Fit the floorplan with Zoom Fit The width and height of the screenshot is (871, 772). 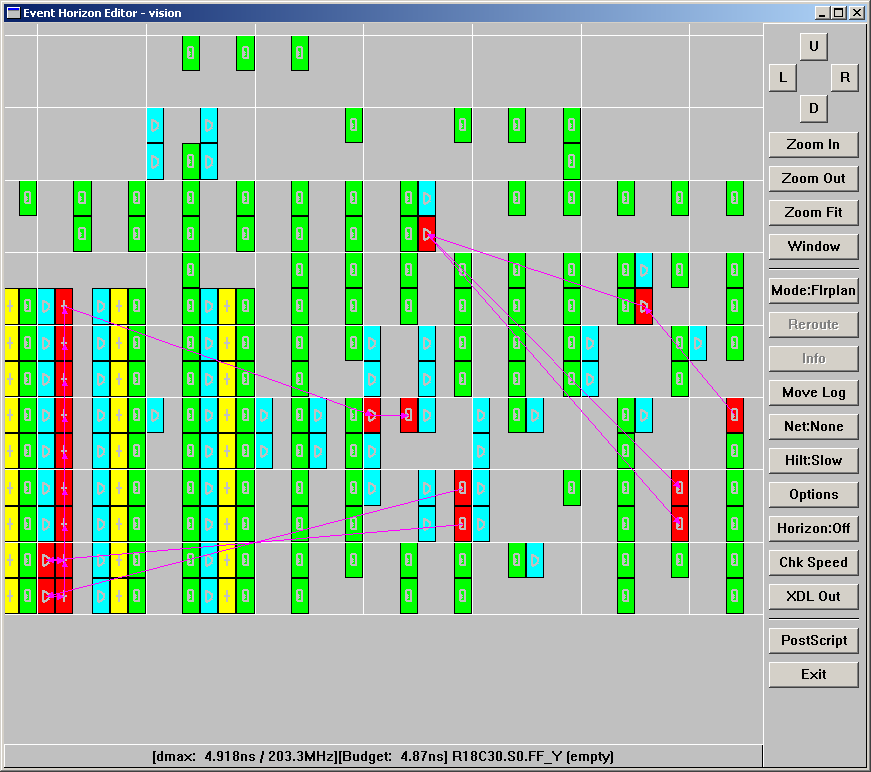[813, 212]
